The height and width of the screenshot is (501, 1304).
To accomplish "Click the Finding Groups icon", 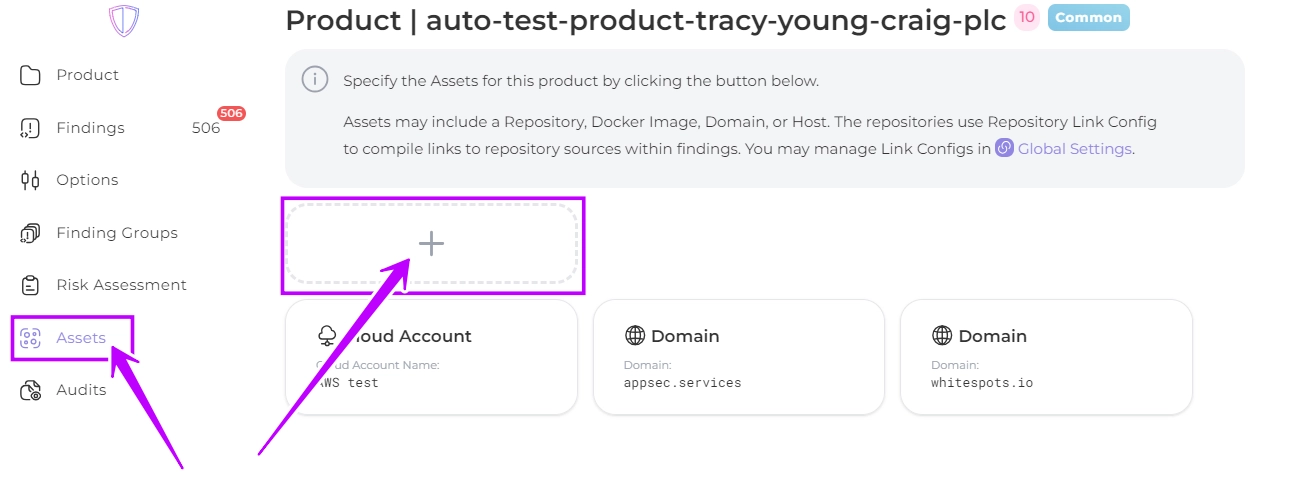I will click(x=30, y=233).
